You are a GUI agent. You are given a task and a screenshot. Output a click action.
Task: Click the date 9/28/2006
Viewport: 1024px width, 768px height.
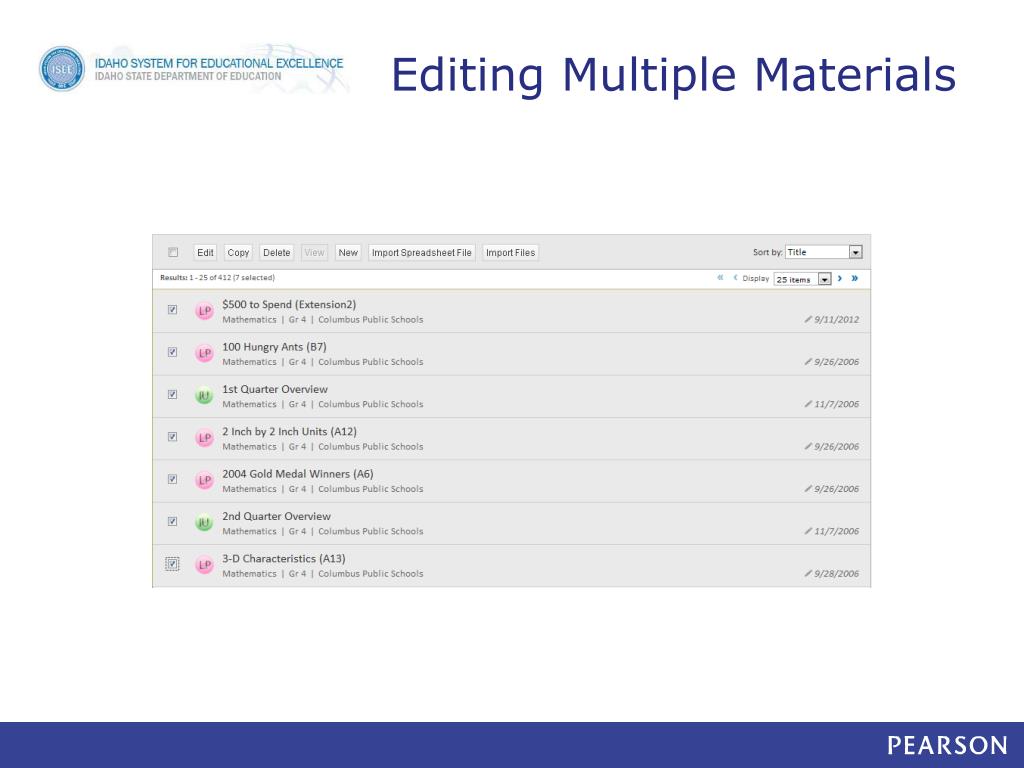(x=837, y=573)
